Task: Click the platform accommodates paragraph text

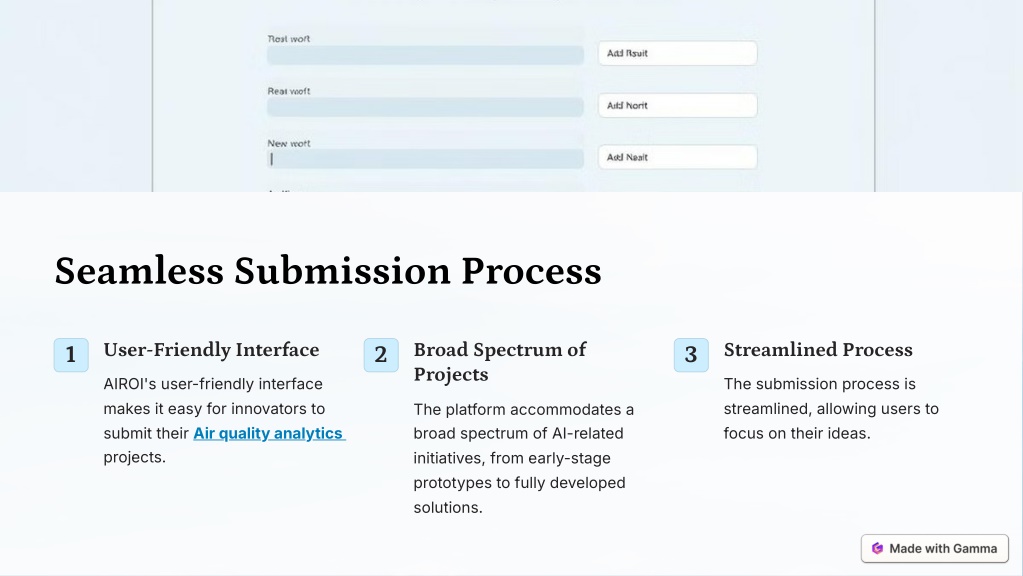Action: point(524,459)
